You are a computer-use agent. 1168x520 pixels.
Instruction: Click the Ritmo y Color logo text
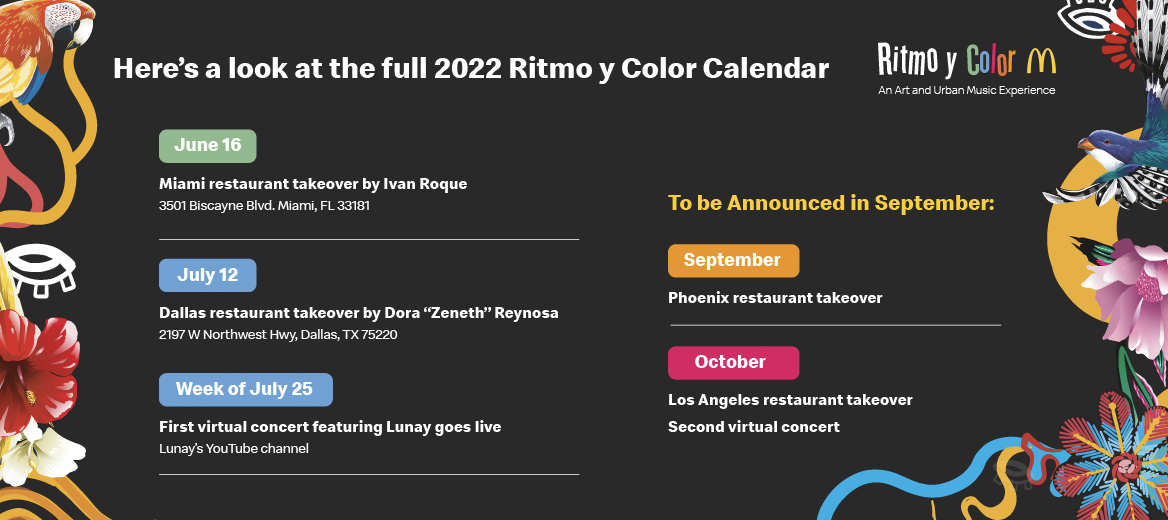click(946, 61)
